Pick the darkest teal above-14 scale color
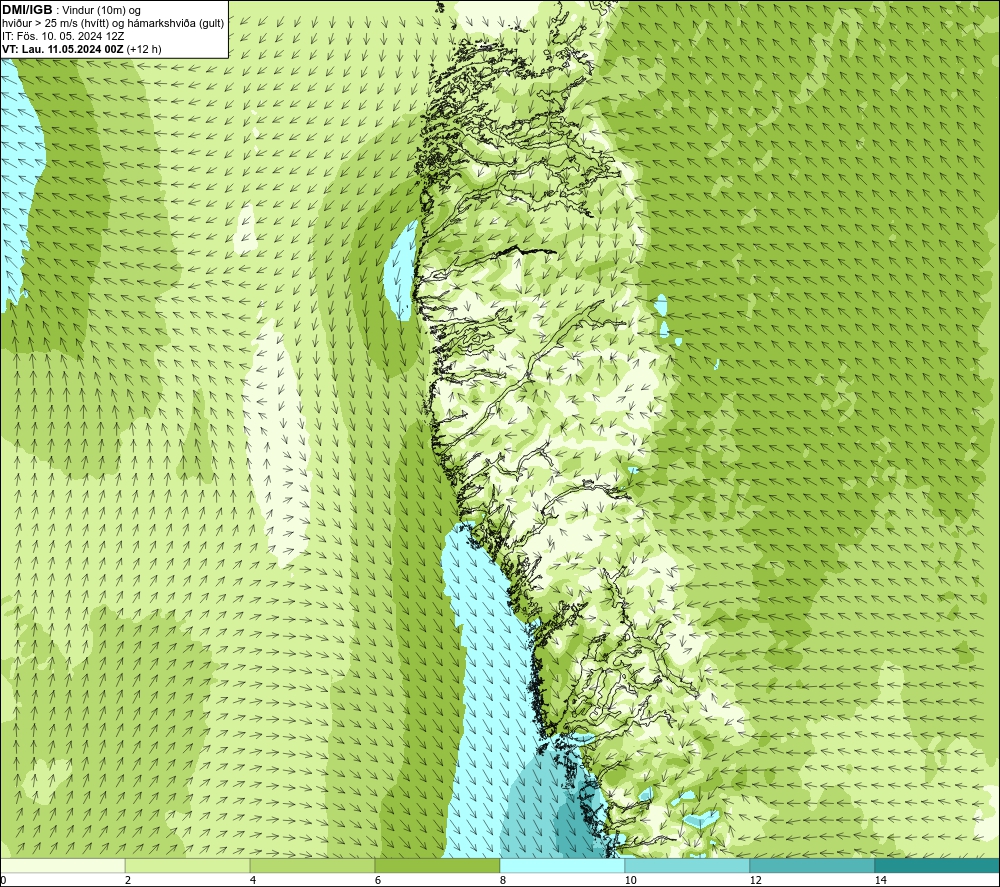 coord(938,865)
